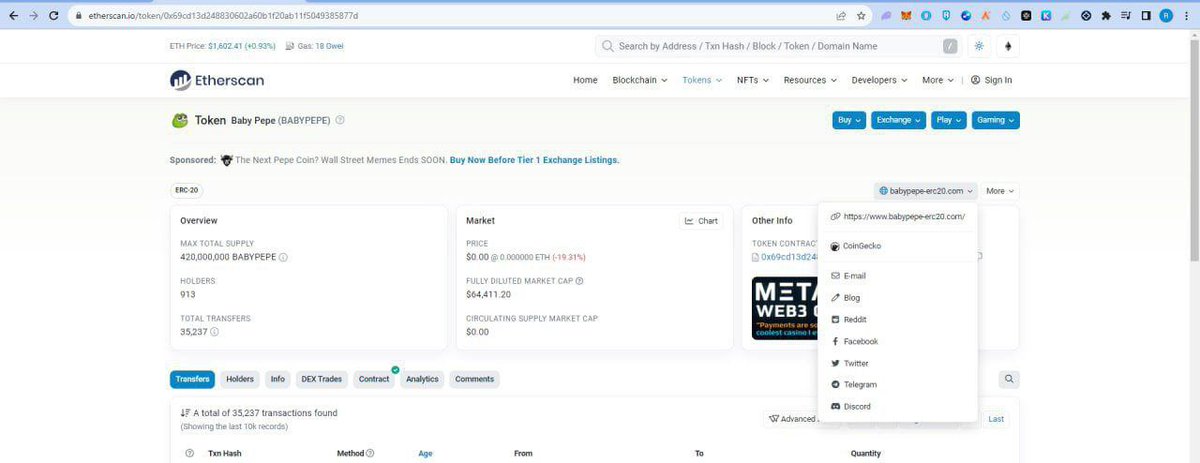Select Blog in the dropdown menu
This screenshot has height=463, width=1200.
click(898, 298)
